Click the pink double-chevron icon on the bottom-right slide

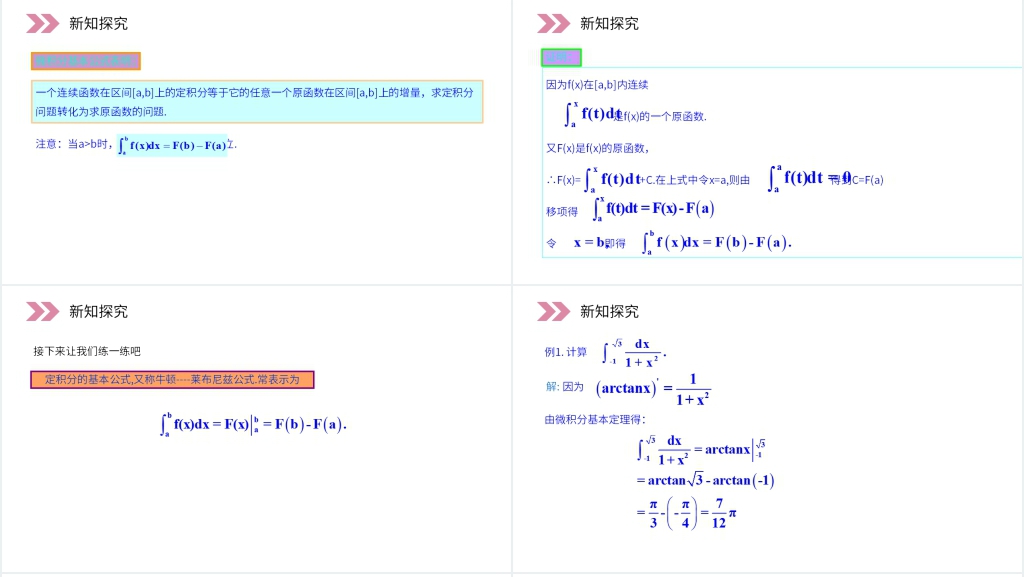coord(553,311)
